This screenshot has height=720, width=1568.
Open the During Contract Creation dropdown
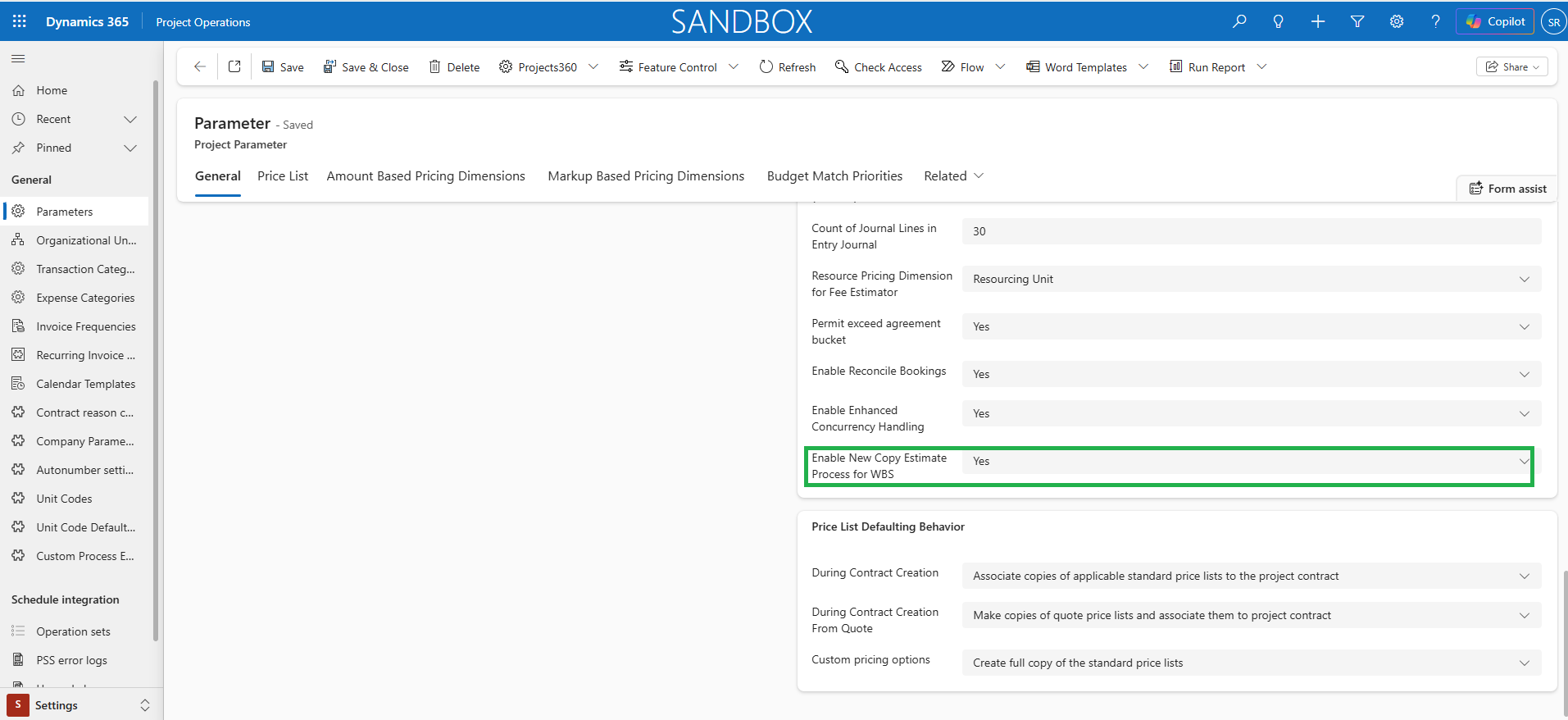[x=1251, y=576]
